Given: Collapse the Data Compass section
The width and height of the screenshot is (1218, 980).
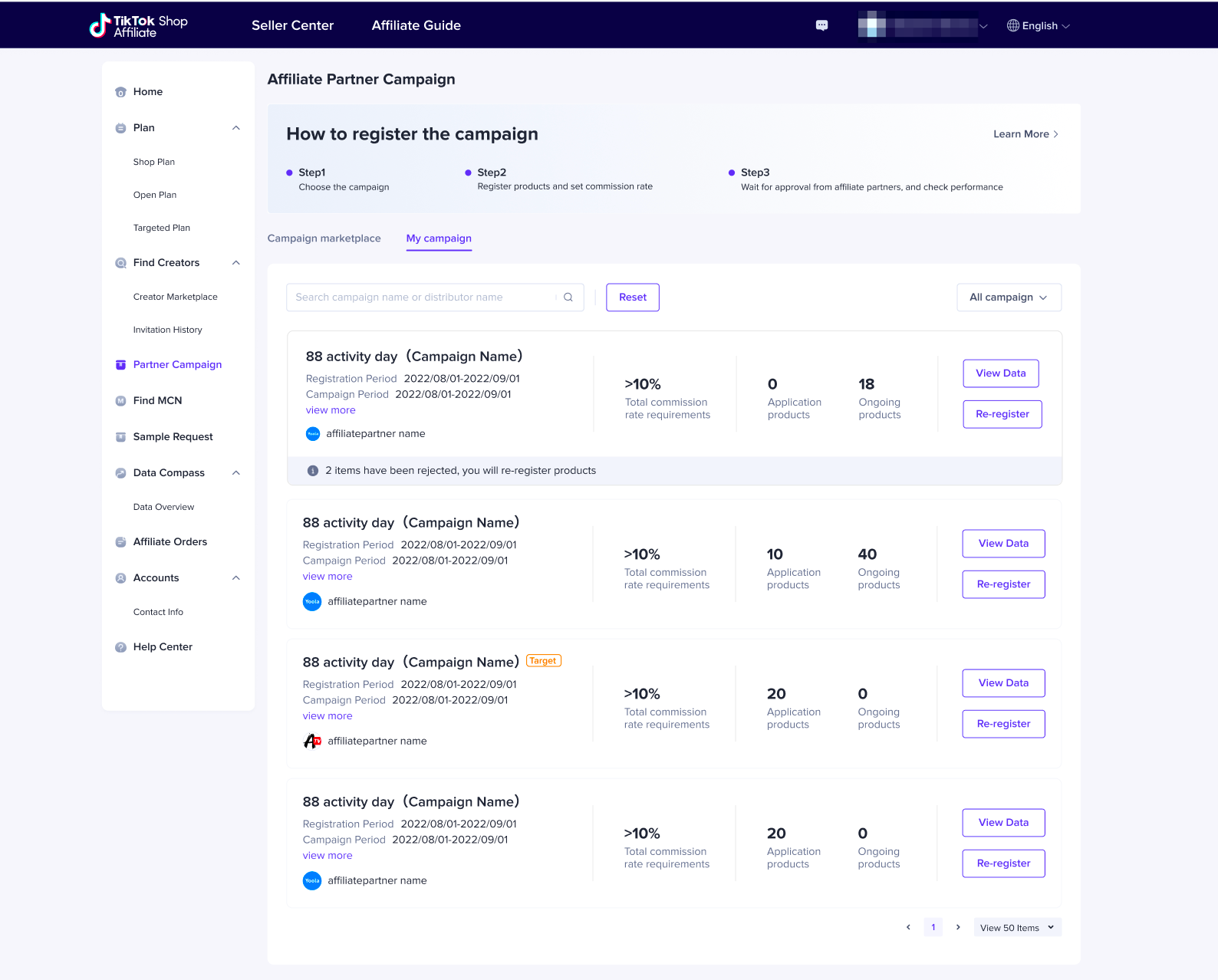Looking at the screenshot, I should 236,473.
